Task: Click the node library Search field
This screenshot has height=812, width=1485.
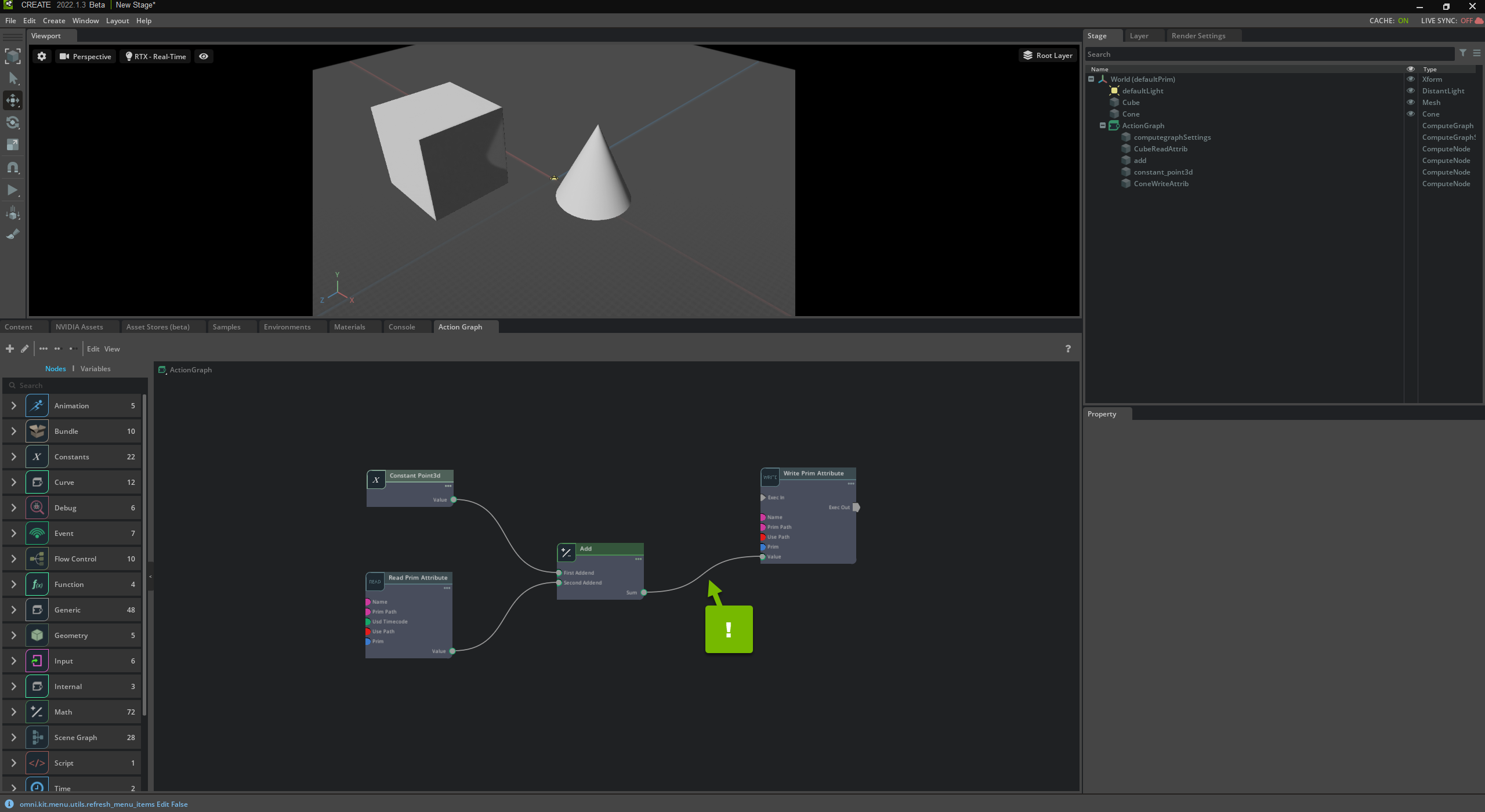Action: [x=75, y=385]
